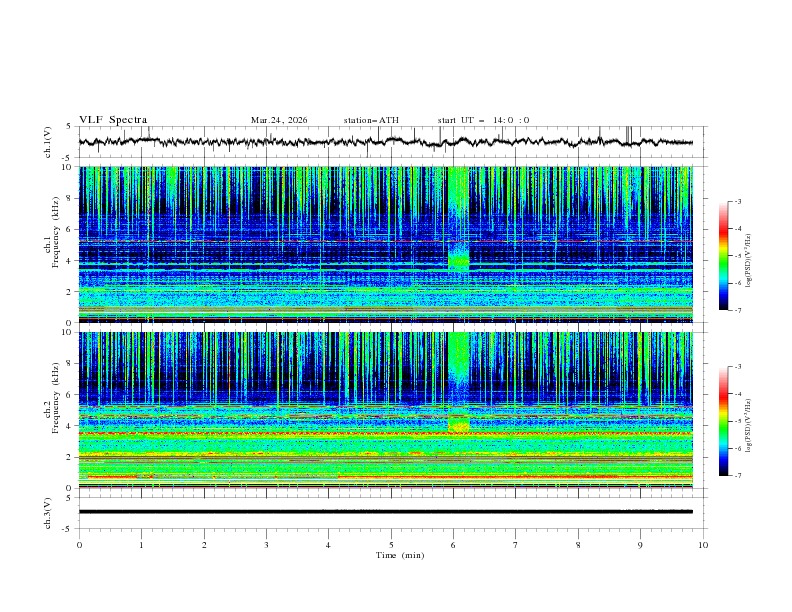792x612 pixels.
Task: Click the "0" time axis tick label
Action: click(79, 545)
